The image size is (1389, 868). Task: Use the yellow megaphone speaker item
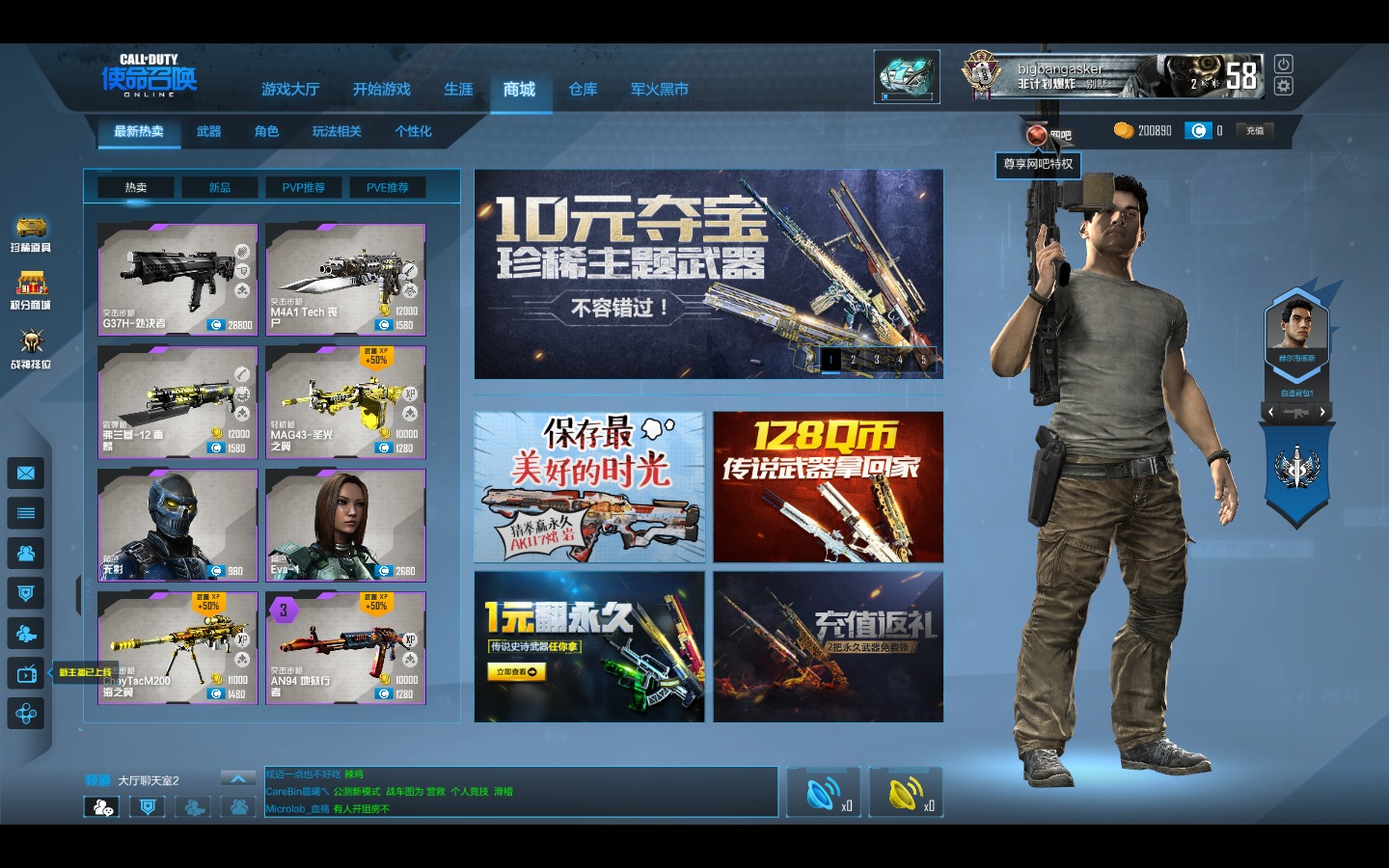[x=906, y=793]
